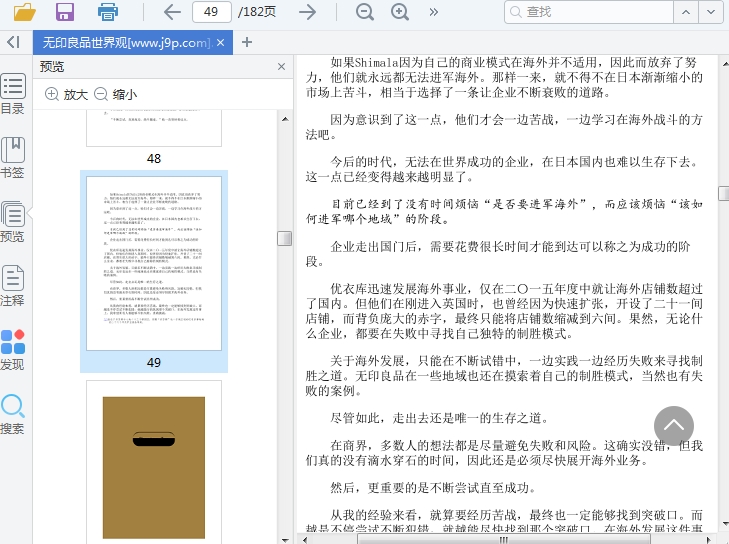Viewport: 729px width, 544px height.
Task: Open the 书签 bookmarks panel
Action: (13, 158)
